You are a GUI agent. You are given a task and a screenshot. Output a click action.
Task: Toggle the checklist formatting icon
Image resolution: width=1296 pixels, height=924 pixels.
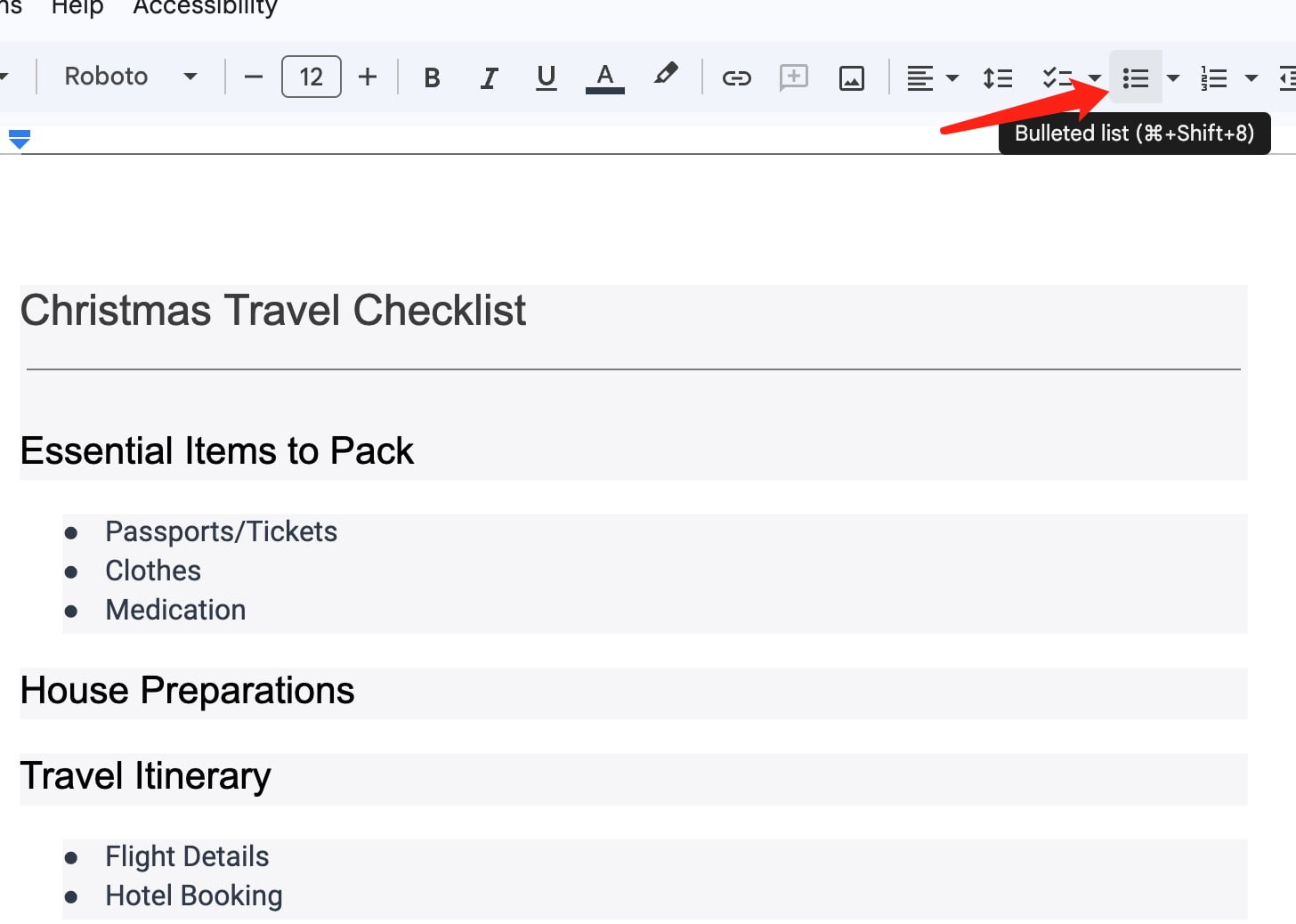tap(1057, 77)
